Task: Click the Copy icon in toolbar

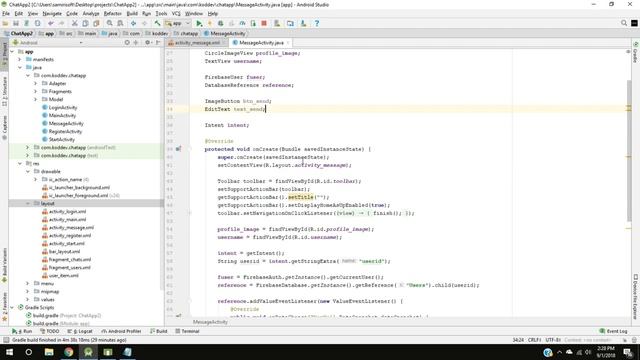Action: click(85, 23)
